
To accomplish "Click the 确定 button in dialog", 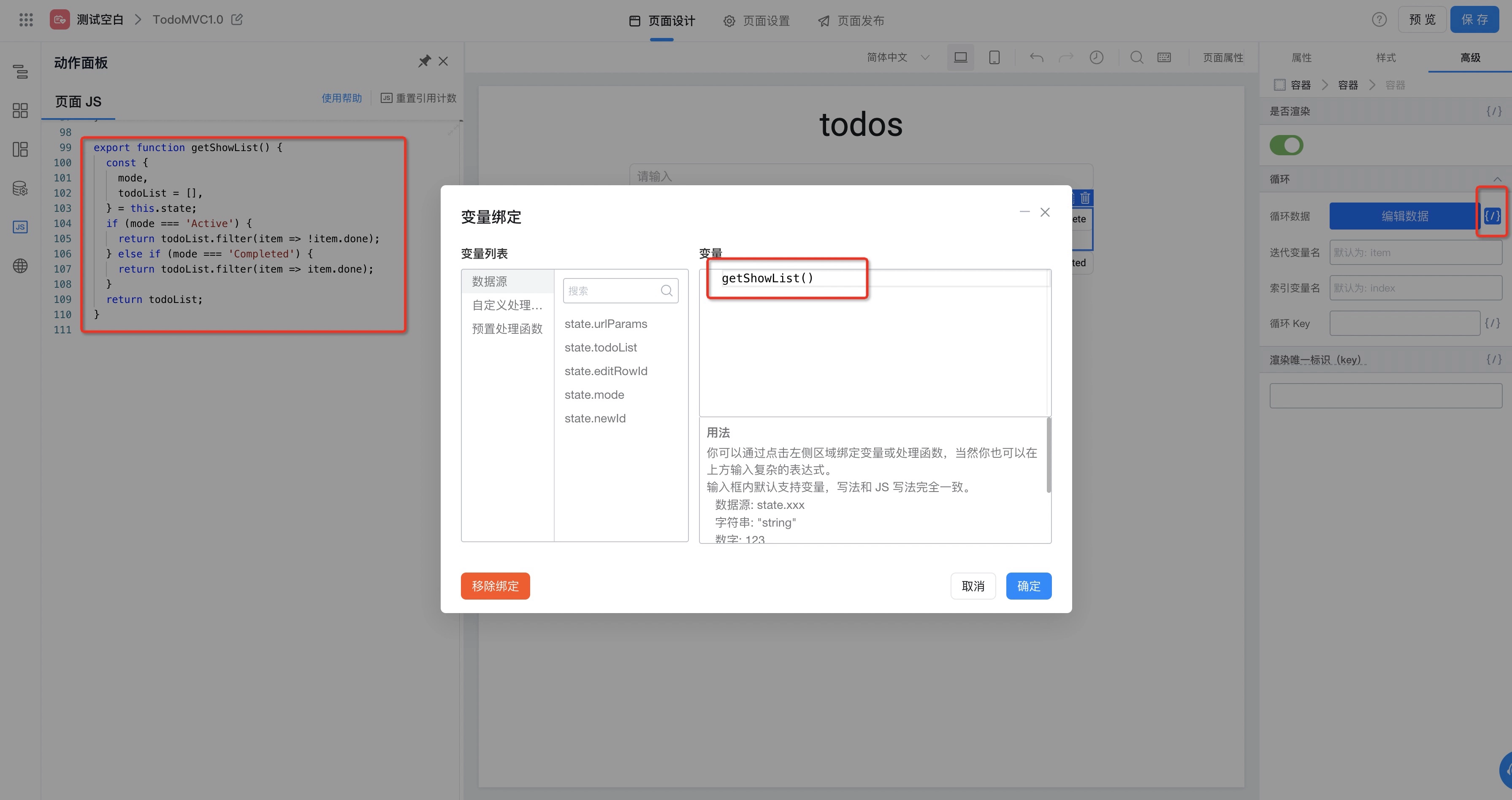I will click(x=1028, y=586).
